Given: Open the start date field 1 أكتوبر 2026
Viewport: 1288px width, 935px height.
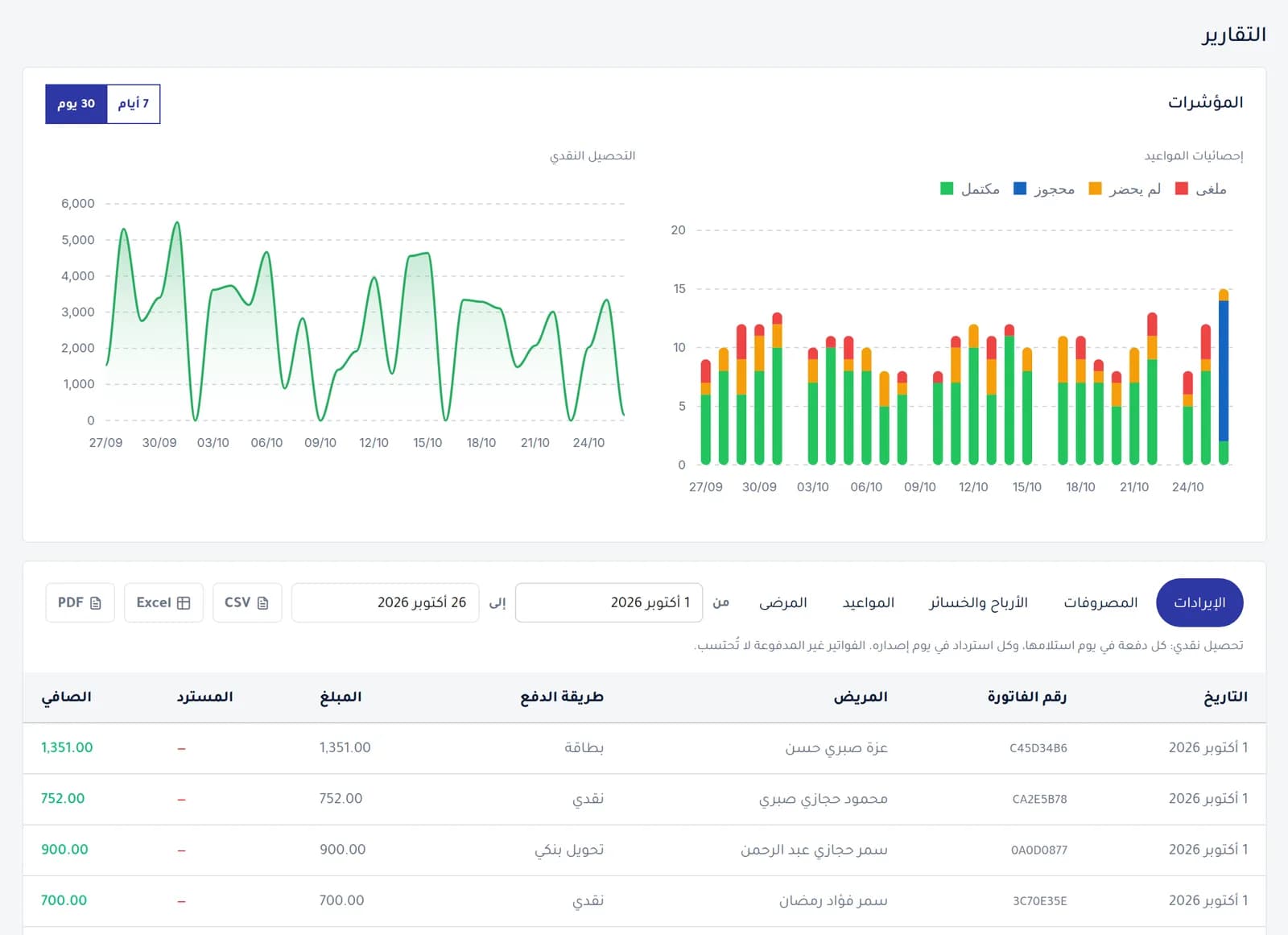Looking at the screenshot, I should pyautogui.click(x=609, y=602).
